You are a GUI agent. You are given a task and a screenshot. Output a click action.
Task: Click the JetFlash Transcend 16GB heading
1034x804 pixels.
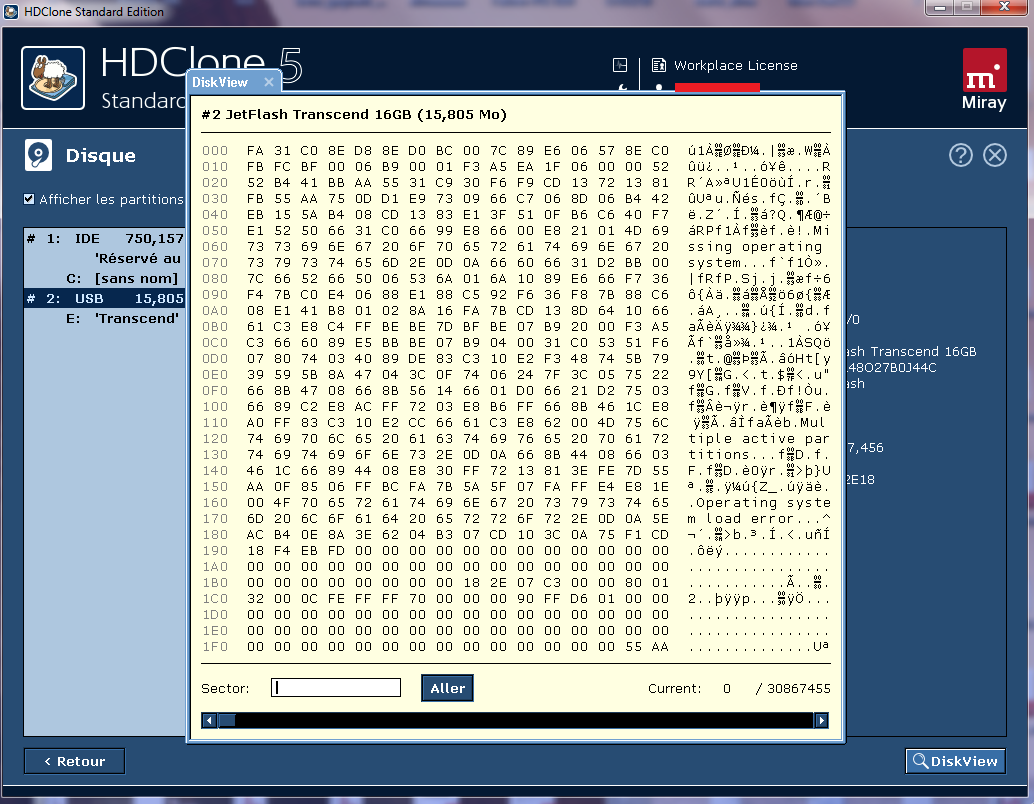[354, 115]
